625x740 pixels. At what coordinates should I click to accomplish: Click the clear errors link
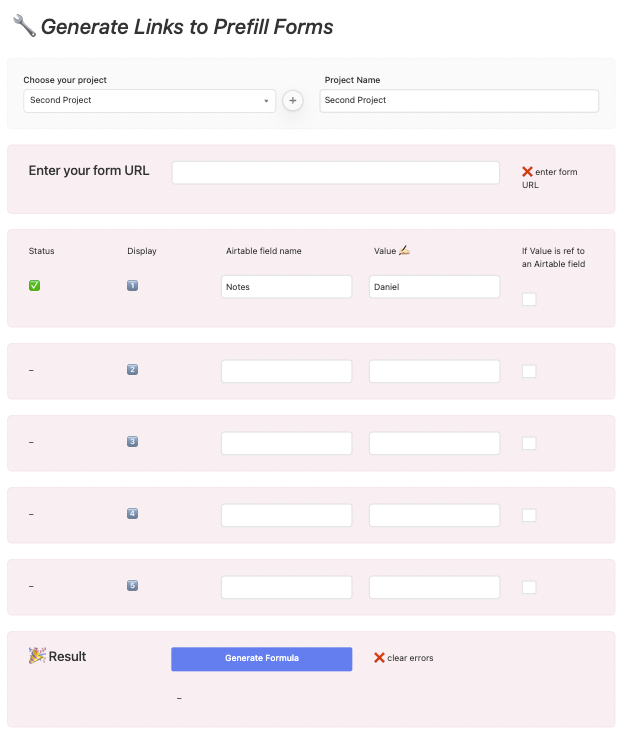pyautogui.click(x=410, y=658)
